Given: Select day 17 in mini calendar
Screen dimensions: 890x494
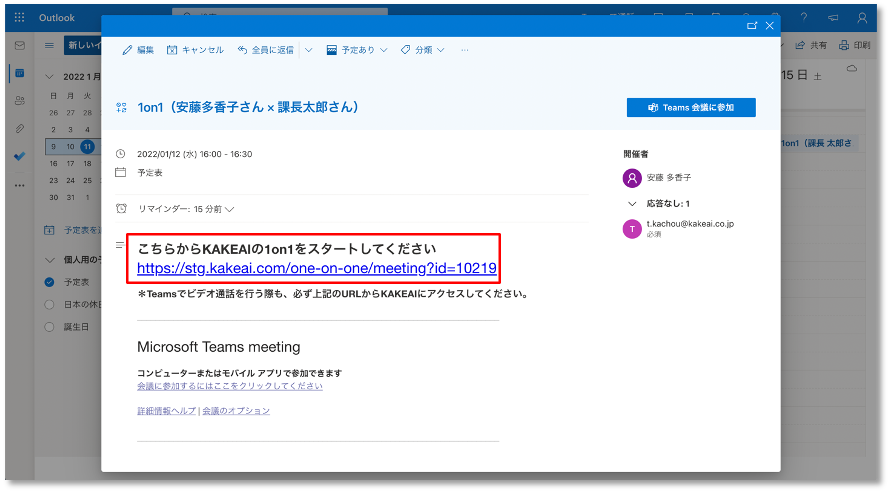Looking at the screenshot, I should coord(70,164).
